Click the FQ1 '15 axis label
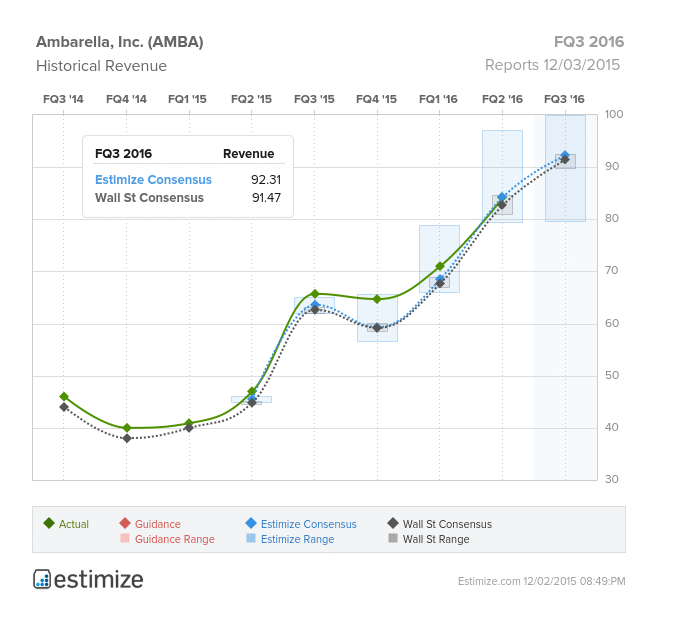The height and width of the screenshot is (620, 675). [187, 99]
